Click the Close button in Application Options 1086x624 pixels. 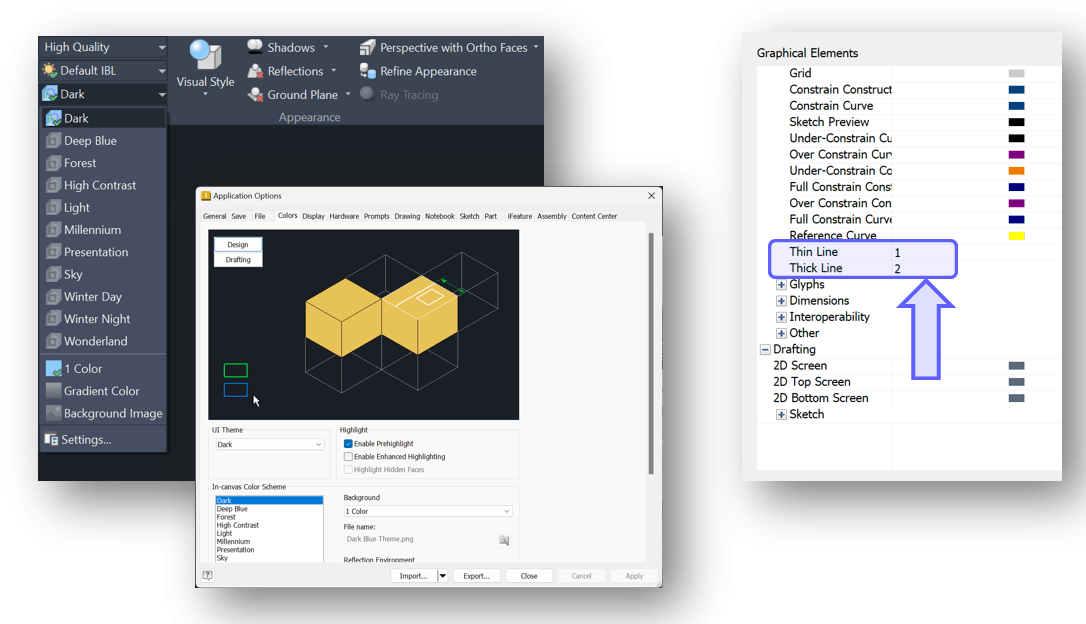tap(529, 576)
